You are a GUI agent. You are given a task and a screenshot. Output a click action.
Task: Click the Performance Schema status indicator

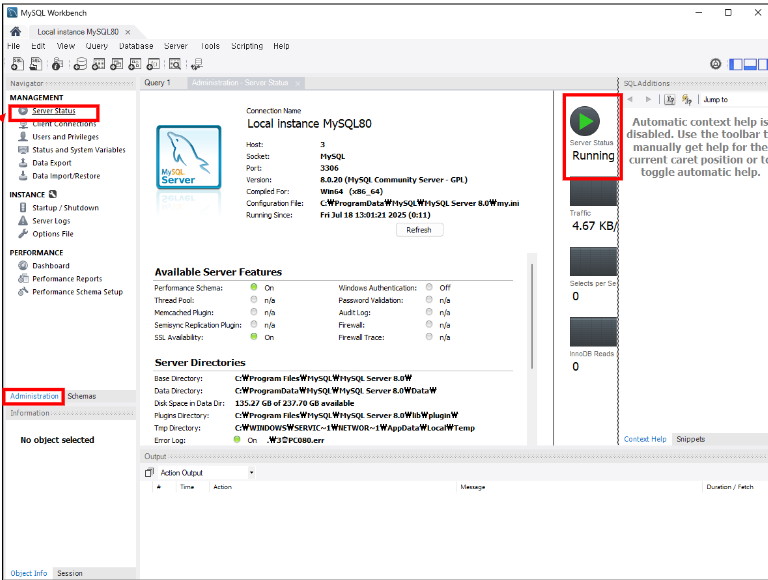pyautogui.click(x=255, y=287)
